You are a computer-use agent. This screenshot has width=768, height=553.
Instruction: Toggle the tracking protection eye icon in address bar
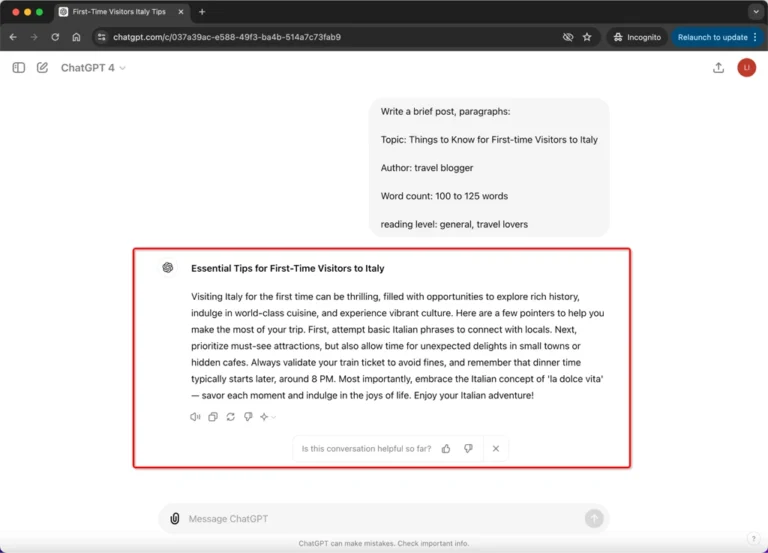[568, 37]
